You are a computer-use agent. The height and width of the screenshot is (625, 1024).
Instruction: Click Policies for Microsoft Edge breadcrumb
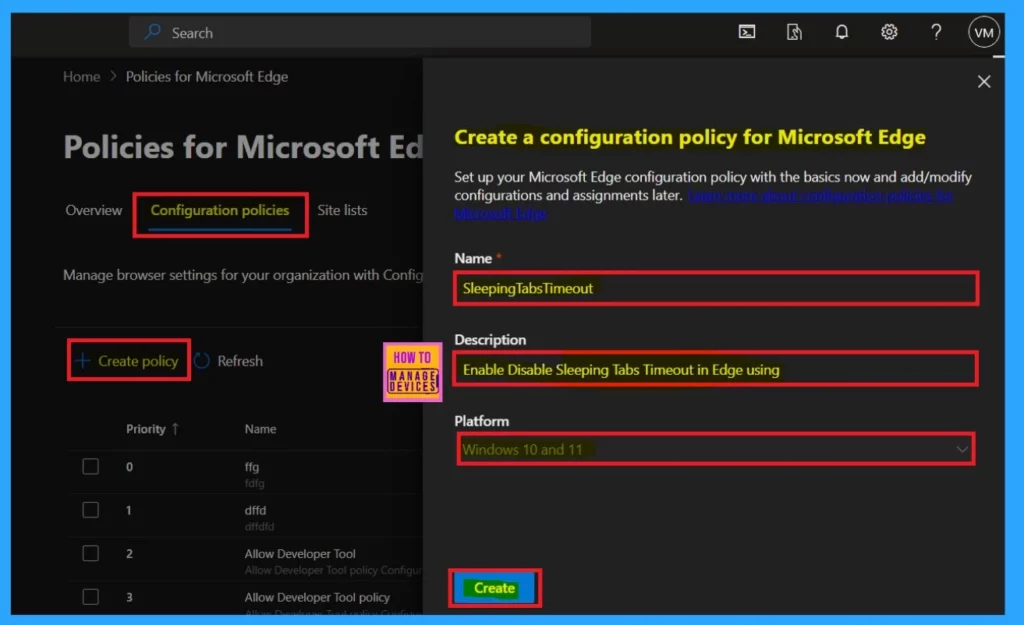point(206,76)
